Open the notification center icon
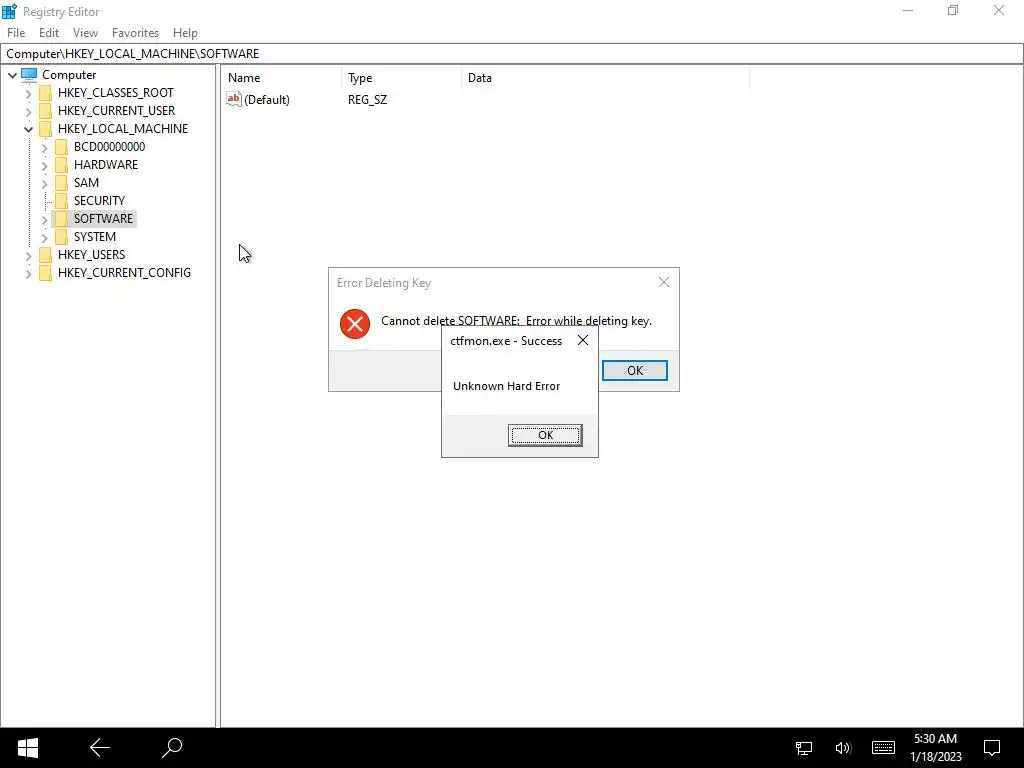 point(992,748)
